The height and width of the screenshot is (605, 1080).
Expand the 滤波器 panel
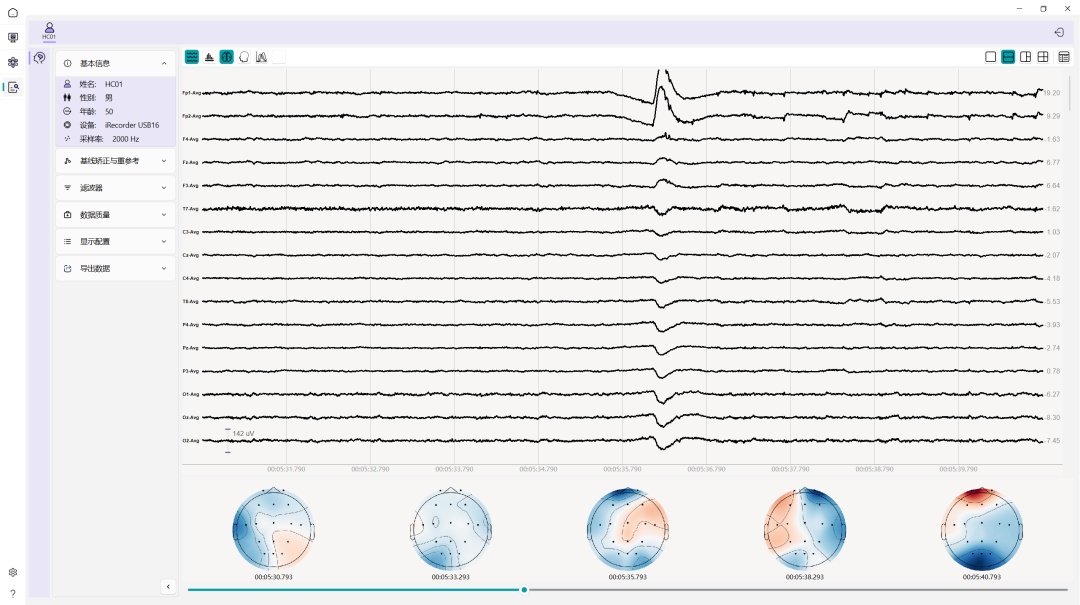(x=115, y=187)
